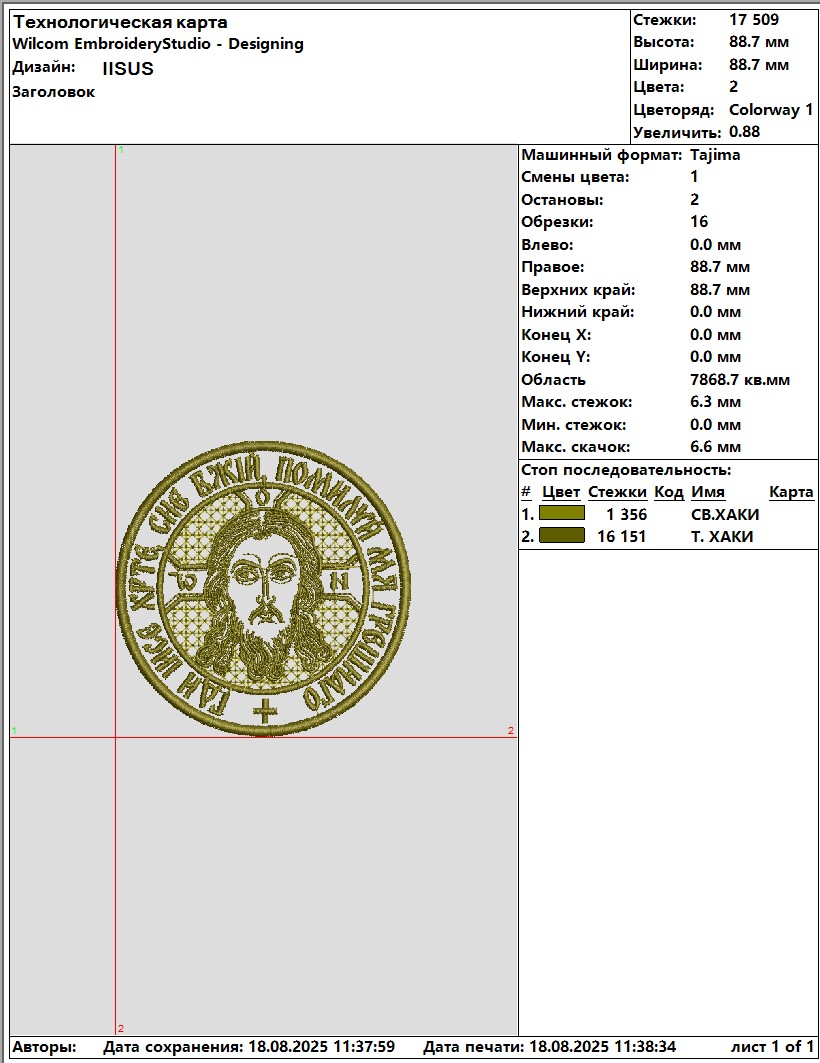Click the 'Стоп последовательность:' heading
820x1063 pixels.
coord(626,470)
